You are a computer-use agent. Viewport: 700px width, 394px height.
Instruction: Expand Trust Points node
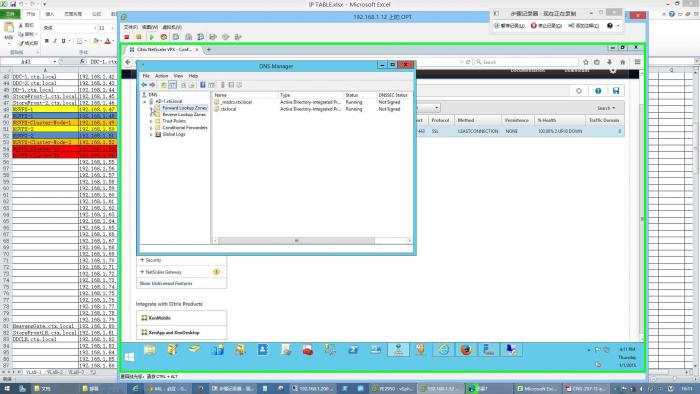(x=151, y=121)
